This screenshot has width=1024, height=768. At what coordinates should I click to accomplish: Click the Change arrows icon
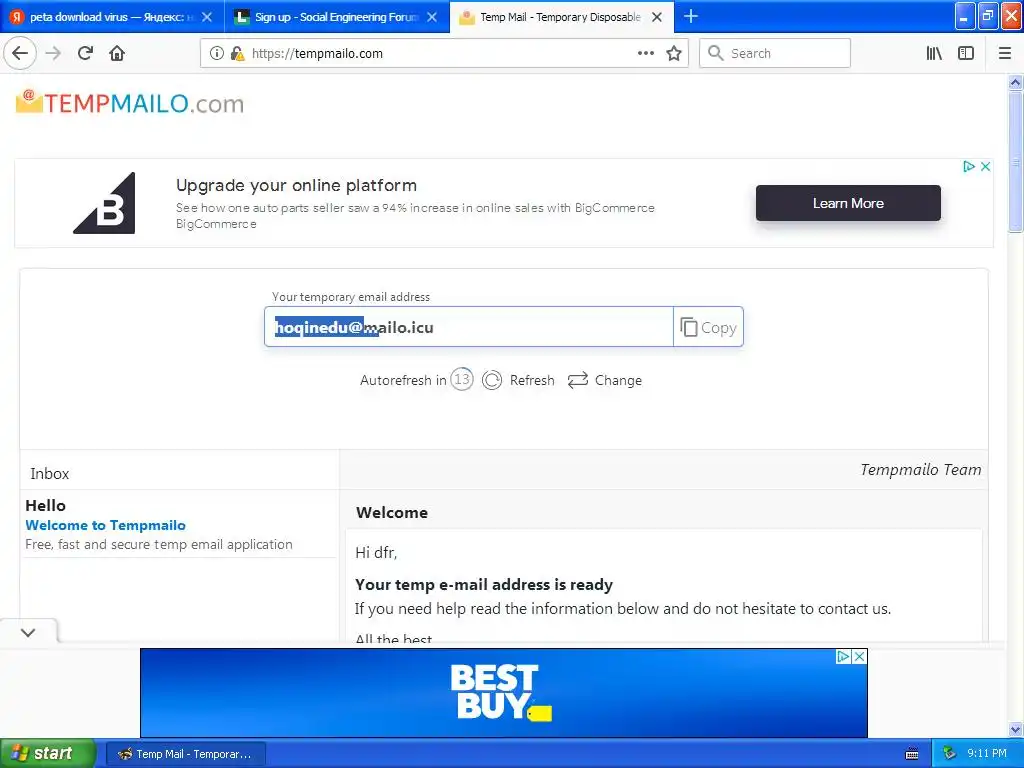[578, 380]
